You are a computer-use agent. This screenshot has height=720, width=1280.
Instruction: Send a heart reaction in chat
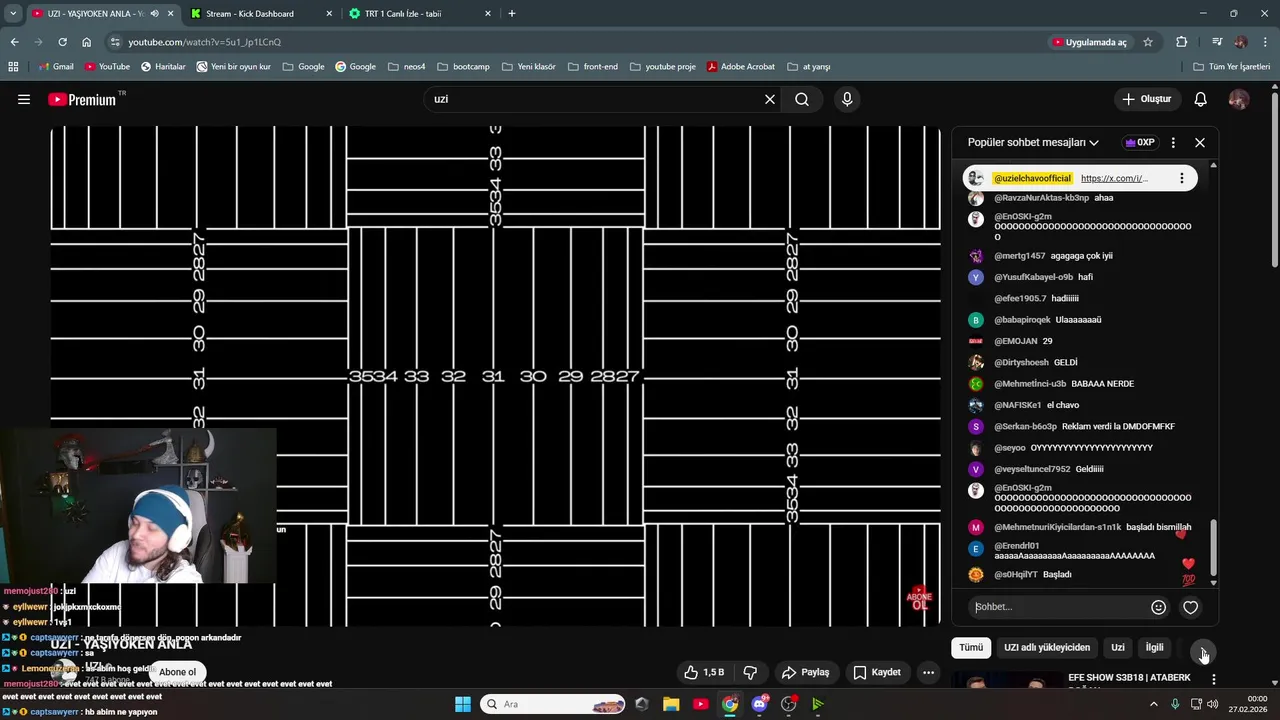[1190, 607]
